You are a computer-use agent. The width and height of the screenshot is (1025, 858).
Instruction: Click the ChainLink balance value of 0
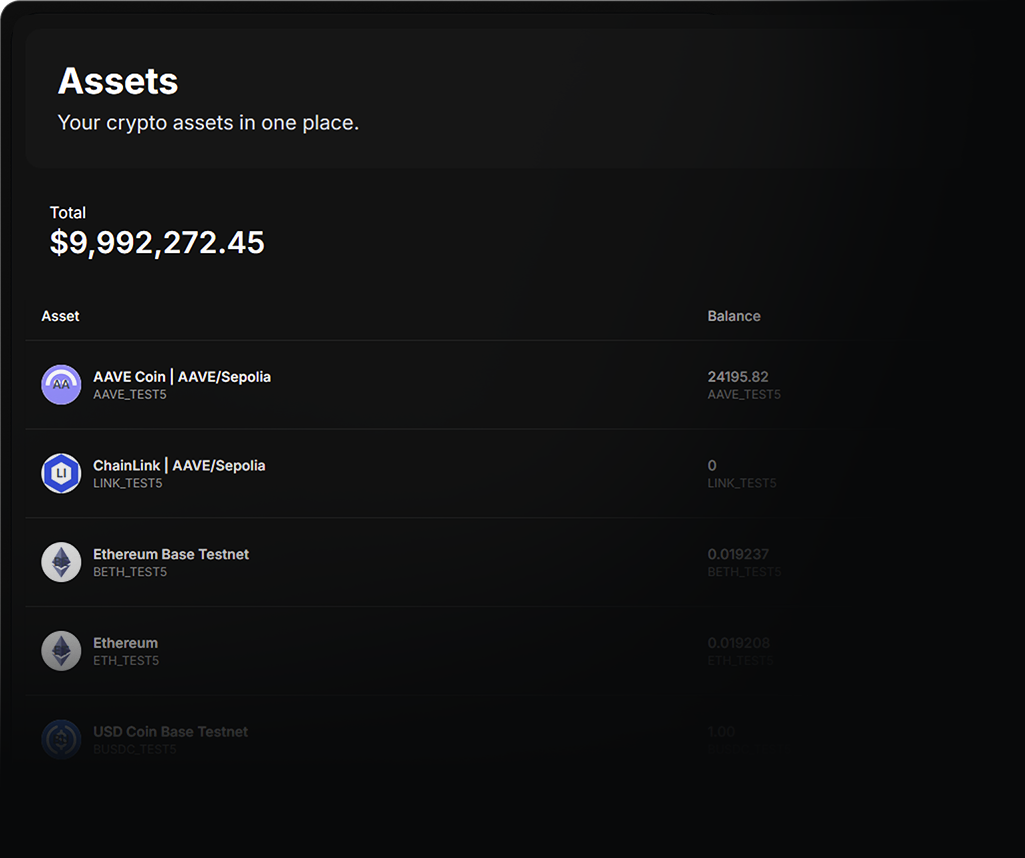(712, 465)
